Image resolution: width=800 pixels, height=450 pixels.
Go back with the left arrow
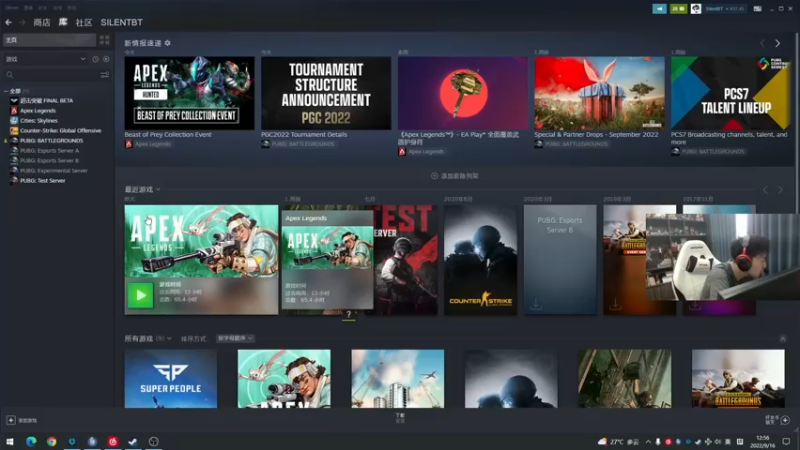click(x=9, y=22)
